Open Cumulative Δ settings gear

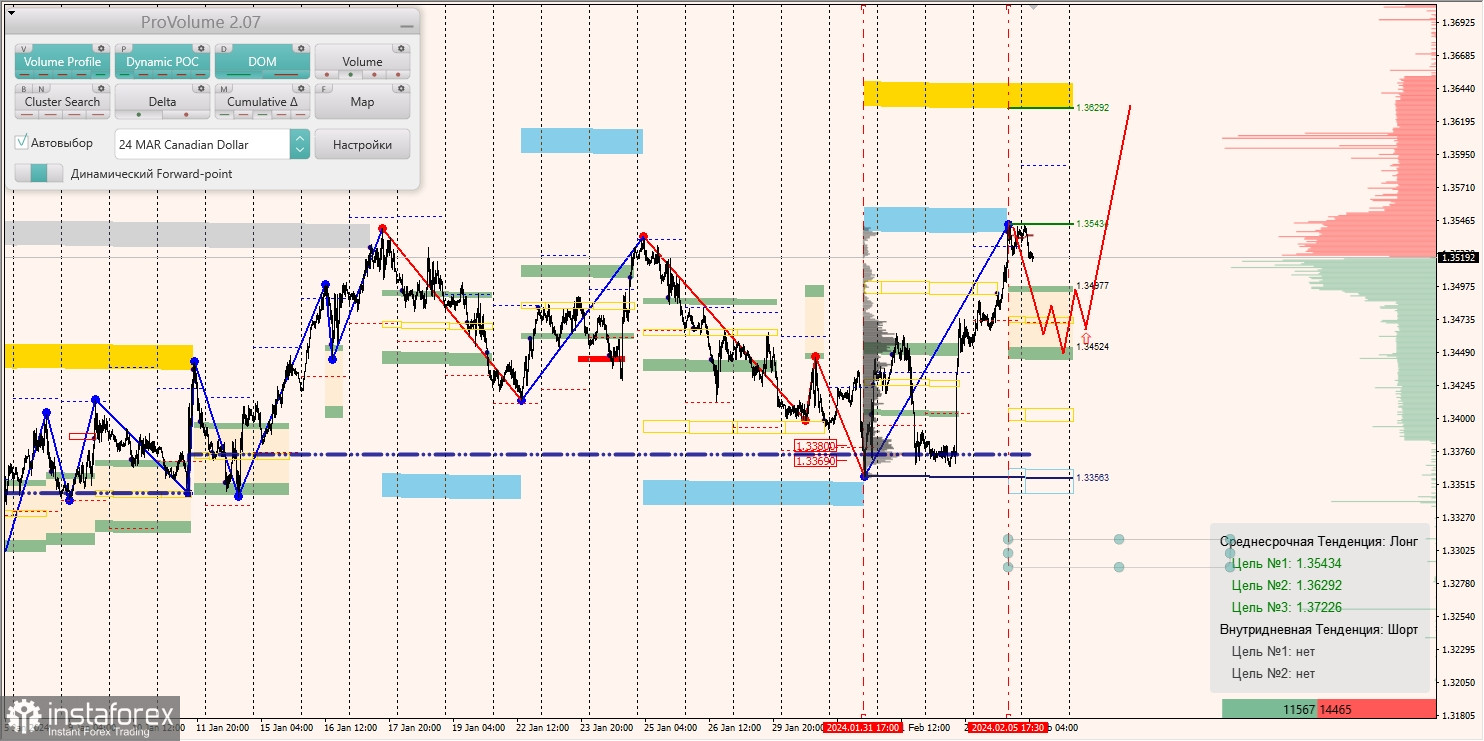coord(301,88)
